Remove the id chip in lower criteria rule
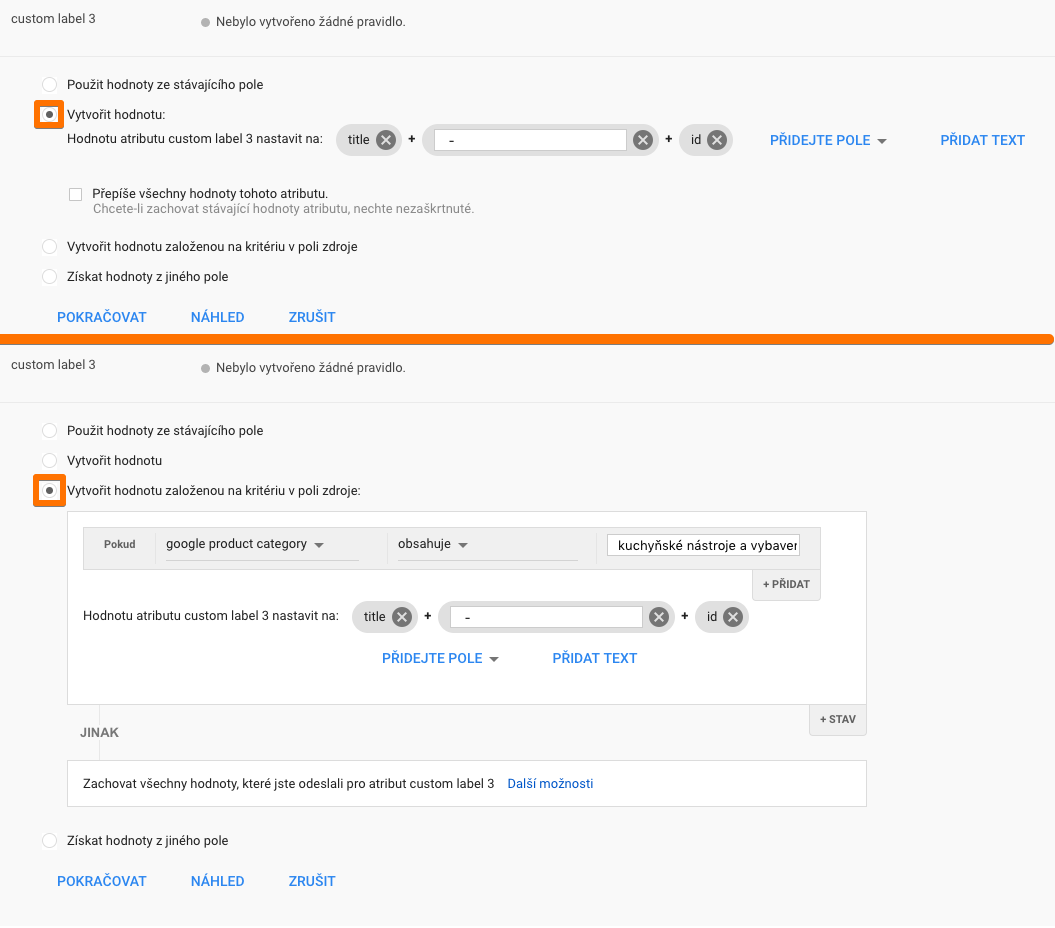 [733, 617]
